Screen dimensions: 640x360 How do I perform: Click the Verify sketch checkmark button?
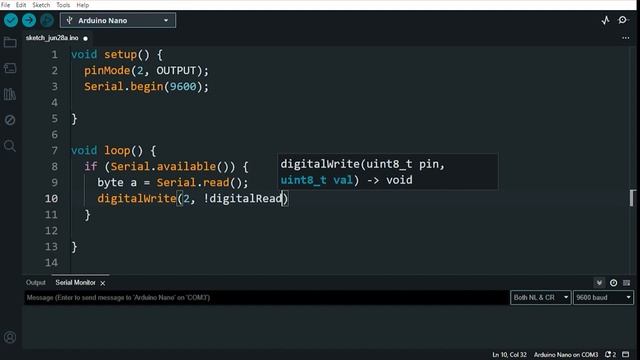click(x=11, y=20)
